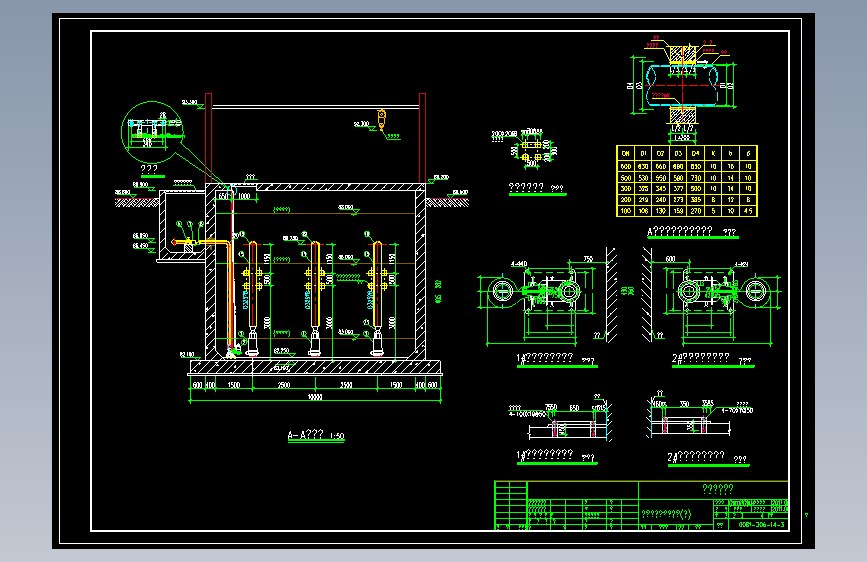Screen dimensions: 867x562
Task: Select the 4-Φ24 annotation on 2# plan
Action: (741, 264)
